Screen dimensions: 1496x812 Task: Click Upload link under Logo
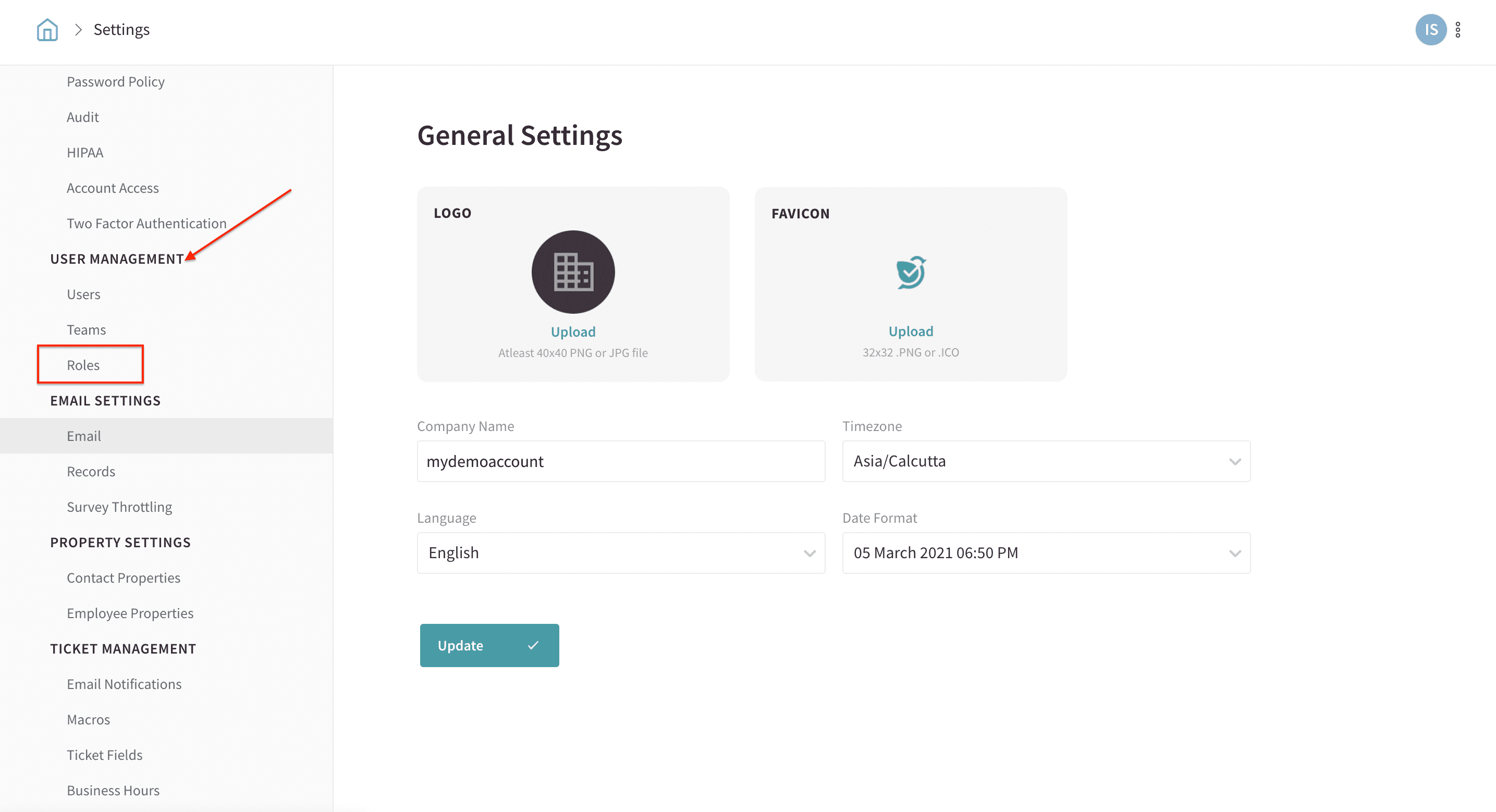[x=573, y=331]
